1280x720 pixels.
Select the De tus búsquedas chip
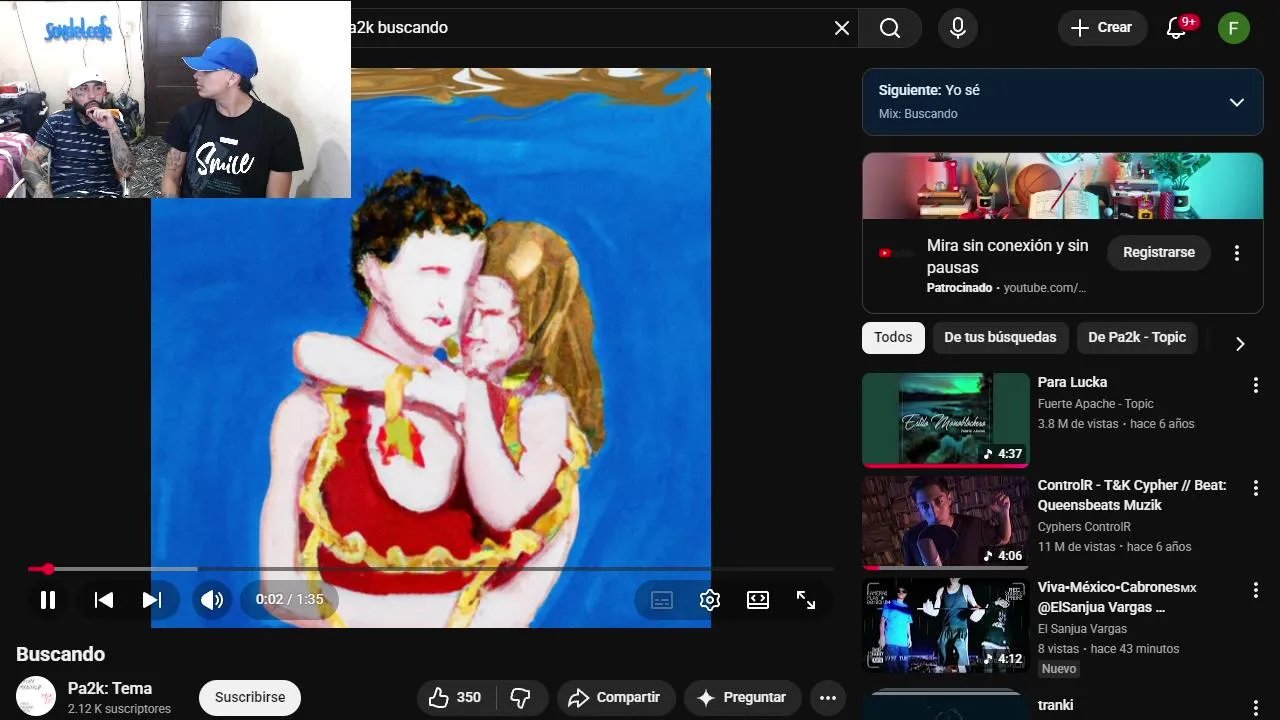click(x=1000, y=338)
